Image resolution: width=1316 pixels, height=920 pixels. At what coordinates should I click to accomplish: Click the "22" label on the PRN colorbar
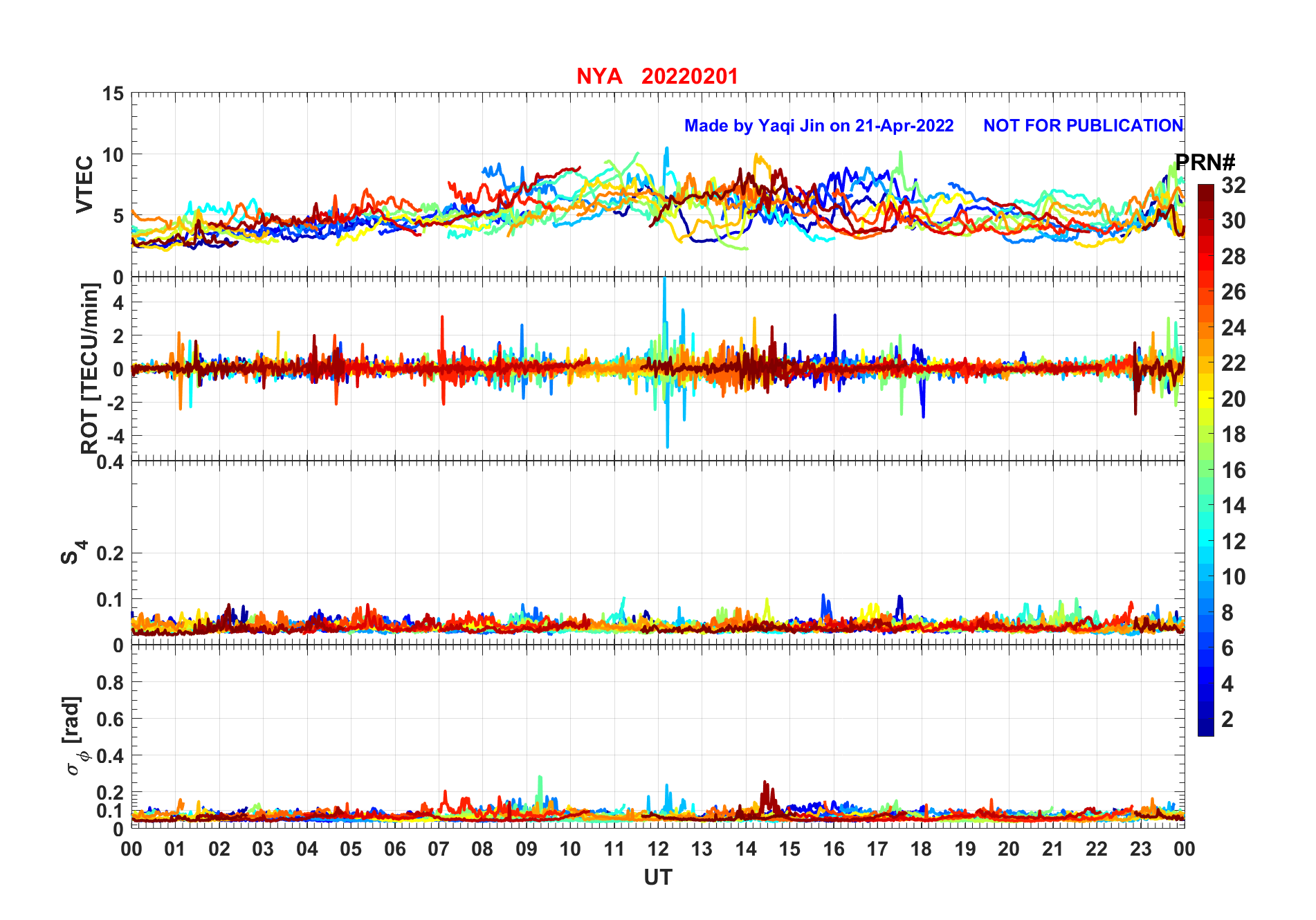click(x=1234, y=363)
